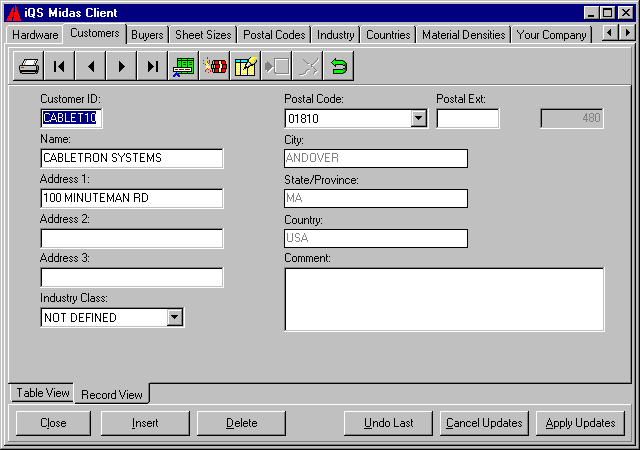640x450 pixels.
Task: Open the Industry Class dropdown
Action: click(x=175, y=317)
